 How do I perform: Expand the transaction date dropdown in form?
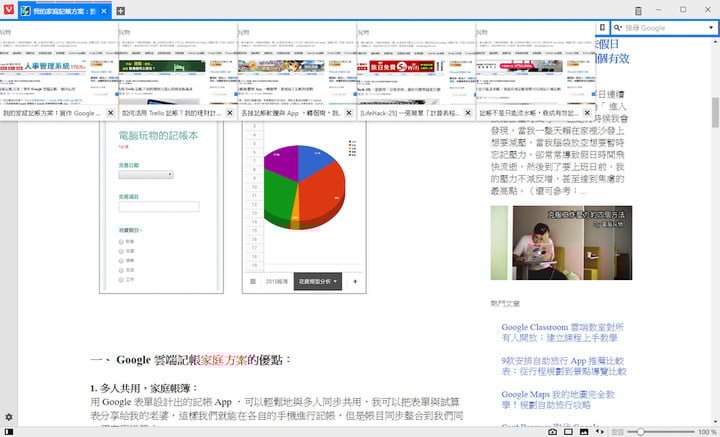click(x=146, y=174)
